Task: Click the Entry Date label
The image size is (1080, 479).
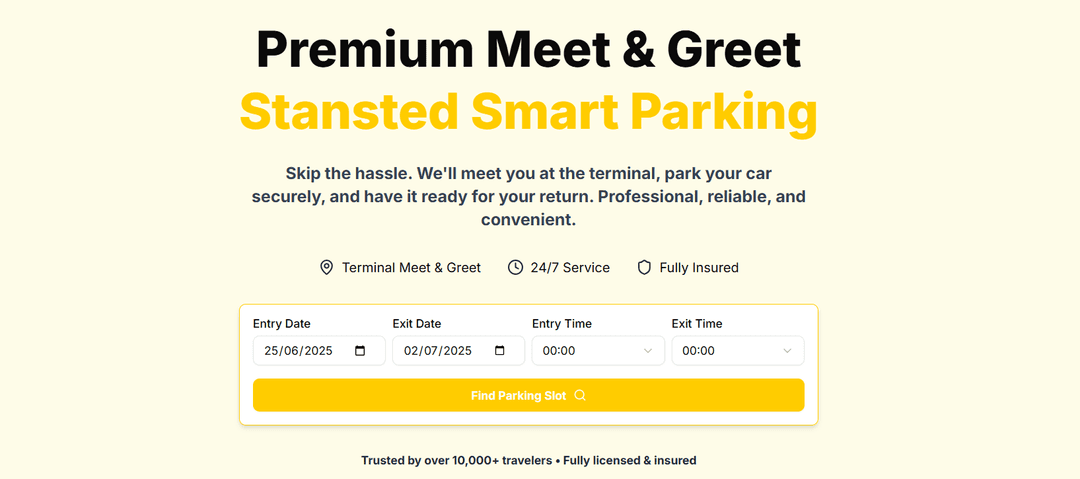Action: click(281, 323)
